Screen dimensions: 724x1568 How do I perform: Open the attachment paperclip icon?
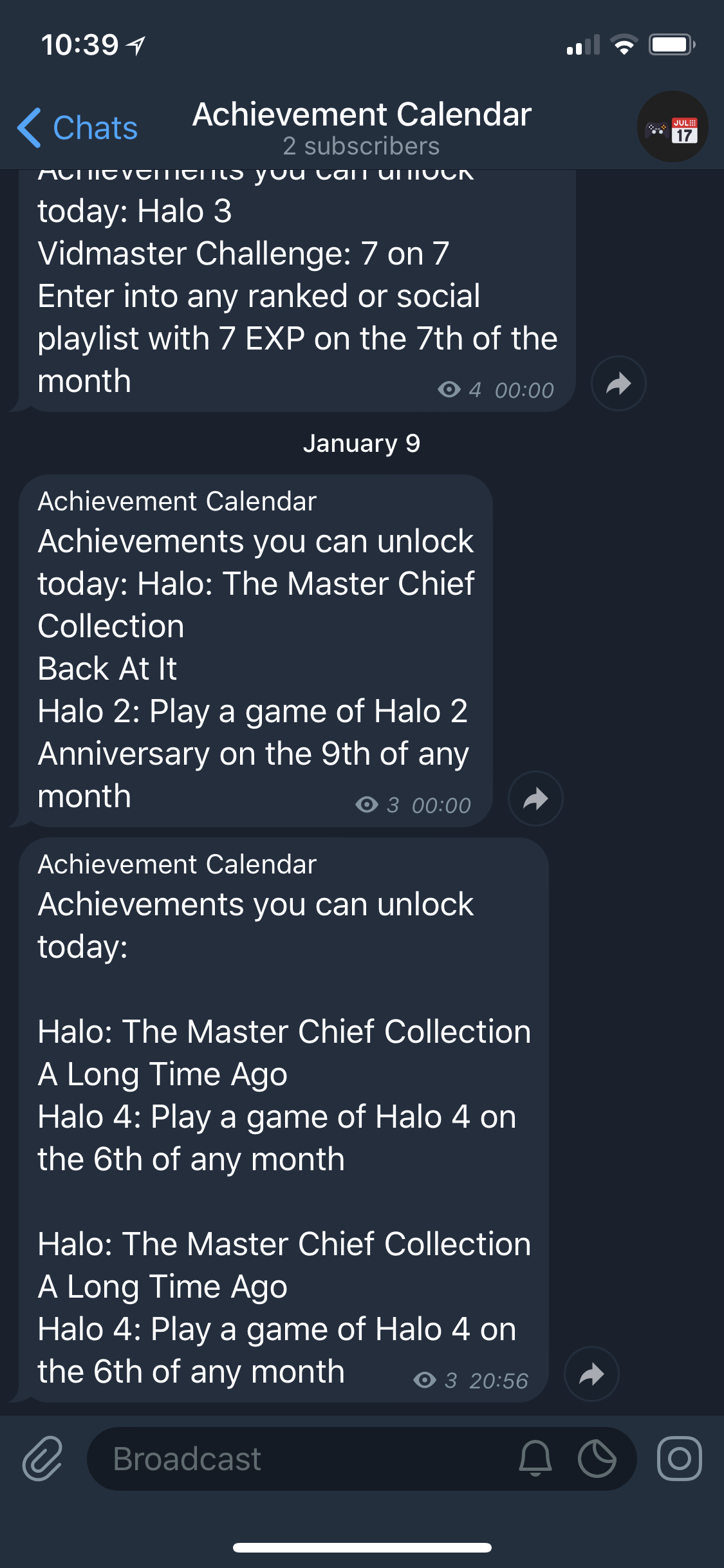point(41,1459)
